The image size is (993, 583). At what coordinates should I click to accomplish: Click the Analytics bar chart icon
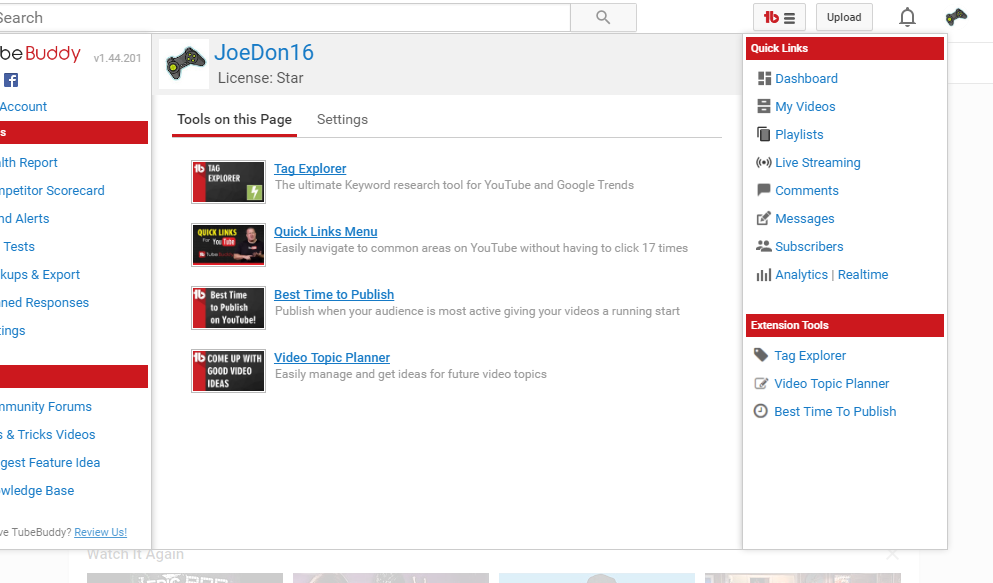[x=764, y=275]
